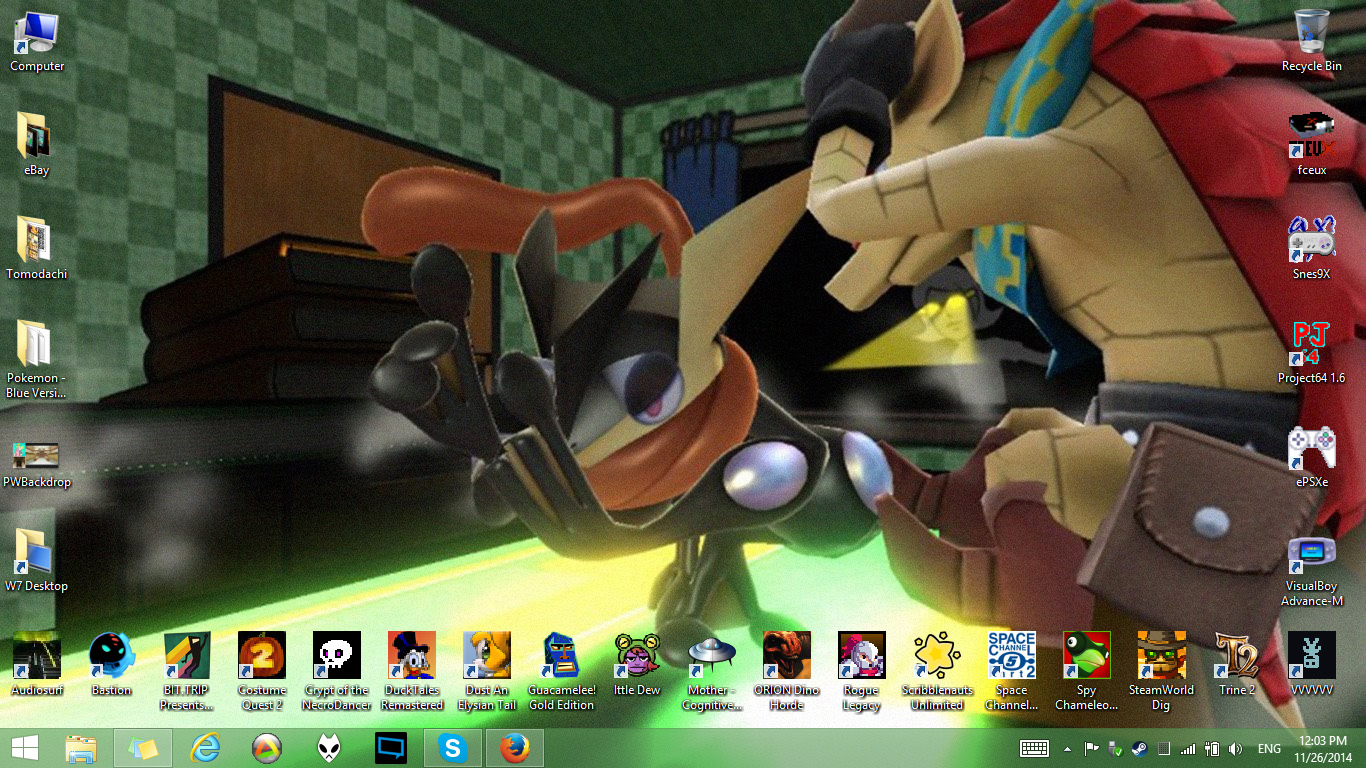Launch the Space Channel 5 shortcut
Image resolution: width=1366 pixels, height=768 pixels.
click(x=1012, y=671)
